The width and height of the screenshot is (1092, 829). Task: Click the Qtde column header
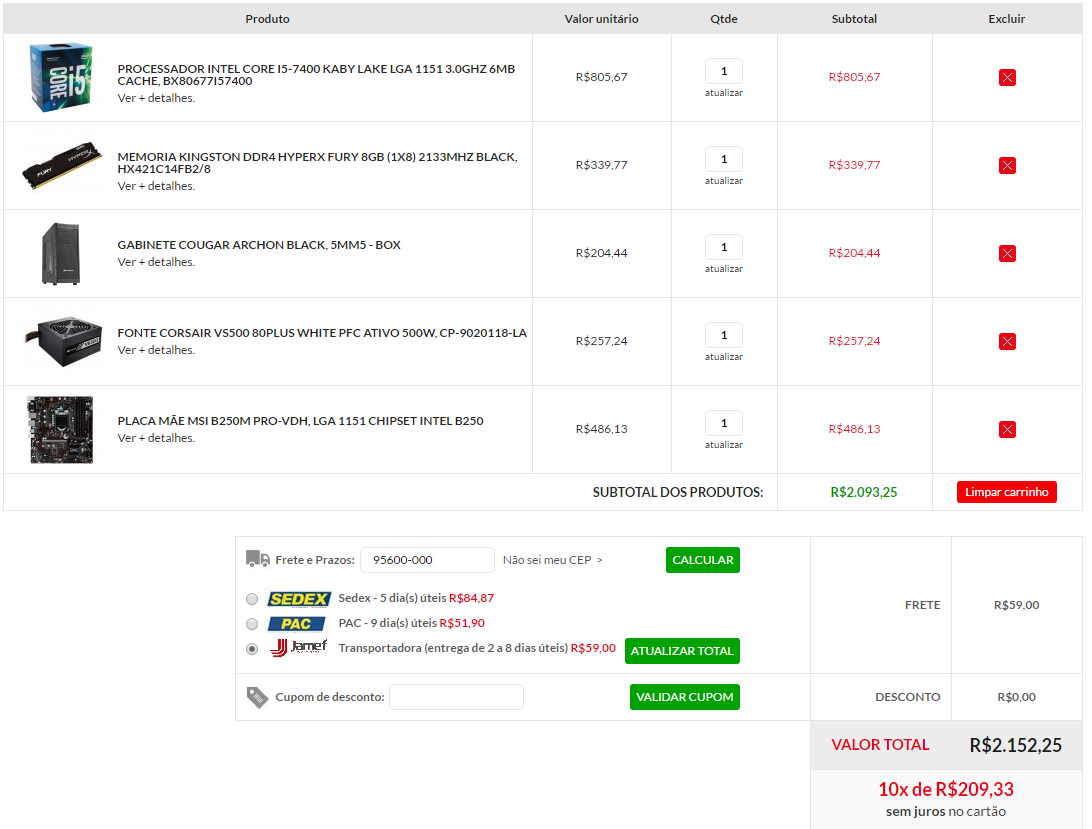click(724, 19)
